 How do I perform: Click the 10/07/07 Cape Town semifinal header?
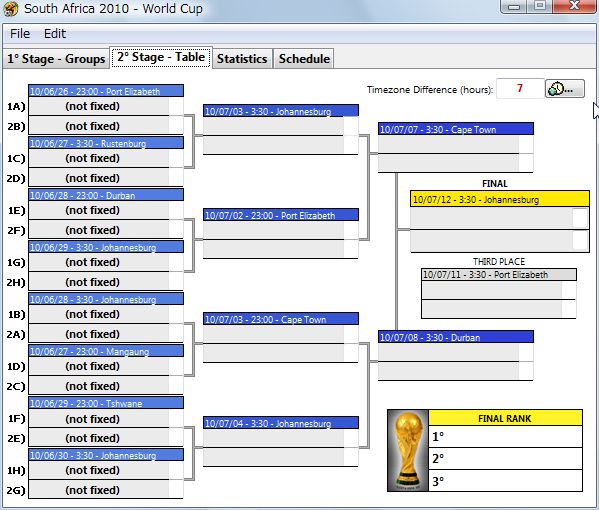[456, 129]
